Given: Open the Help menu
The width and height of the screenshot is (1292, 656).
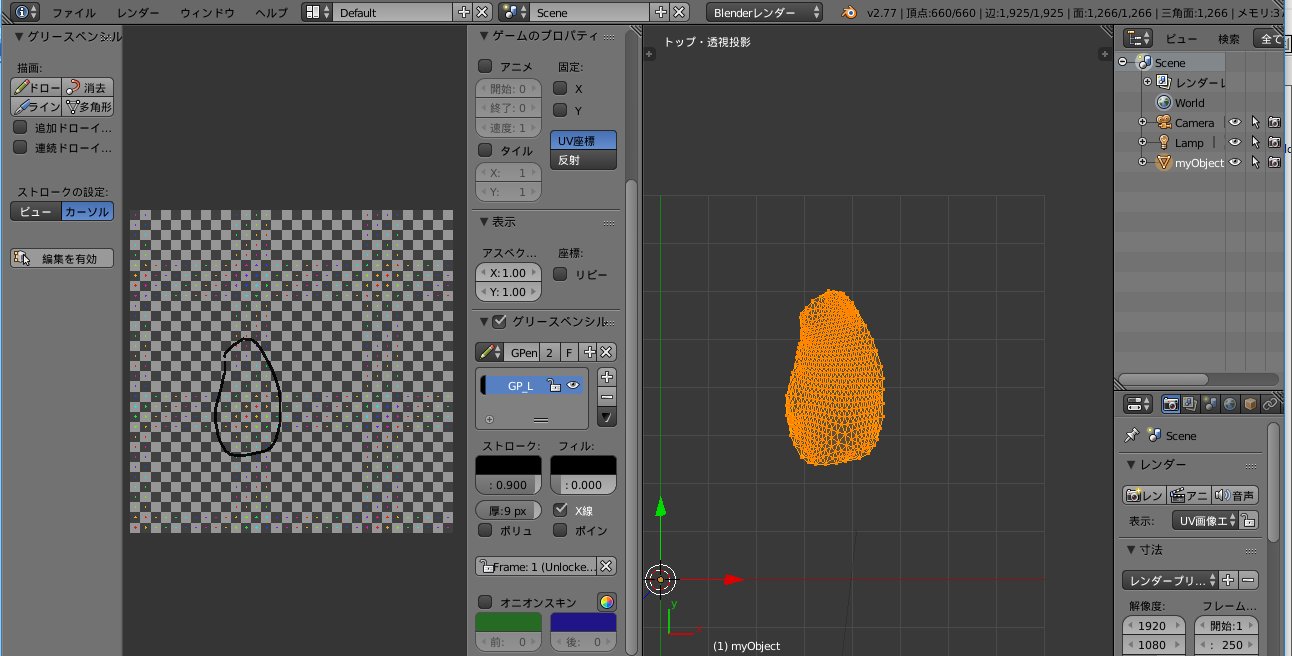Looking at the screenshot, I should click(271, 13).
